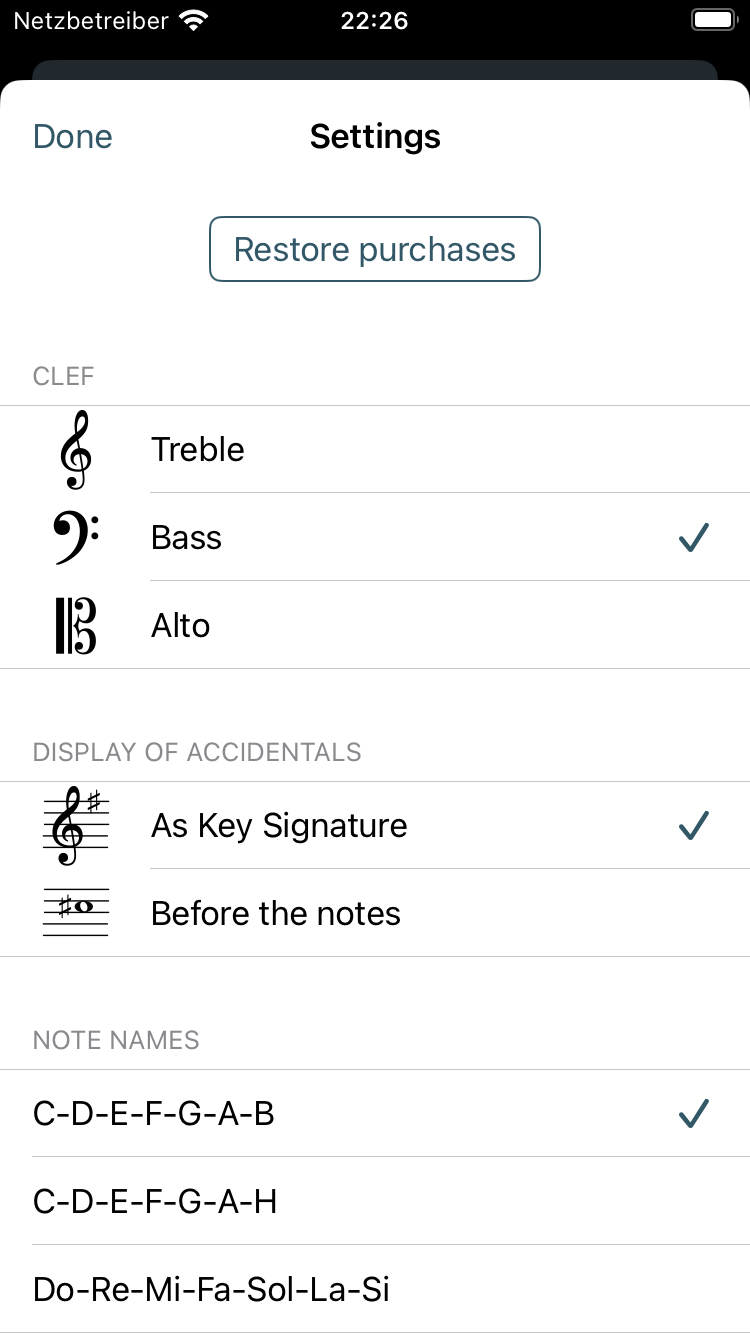Select the Bass label row
Screen dimensions: 750x1334
coord(375,538)
